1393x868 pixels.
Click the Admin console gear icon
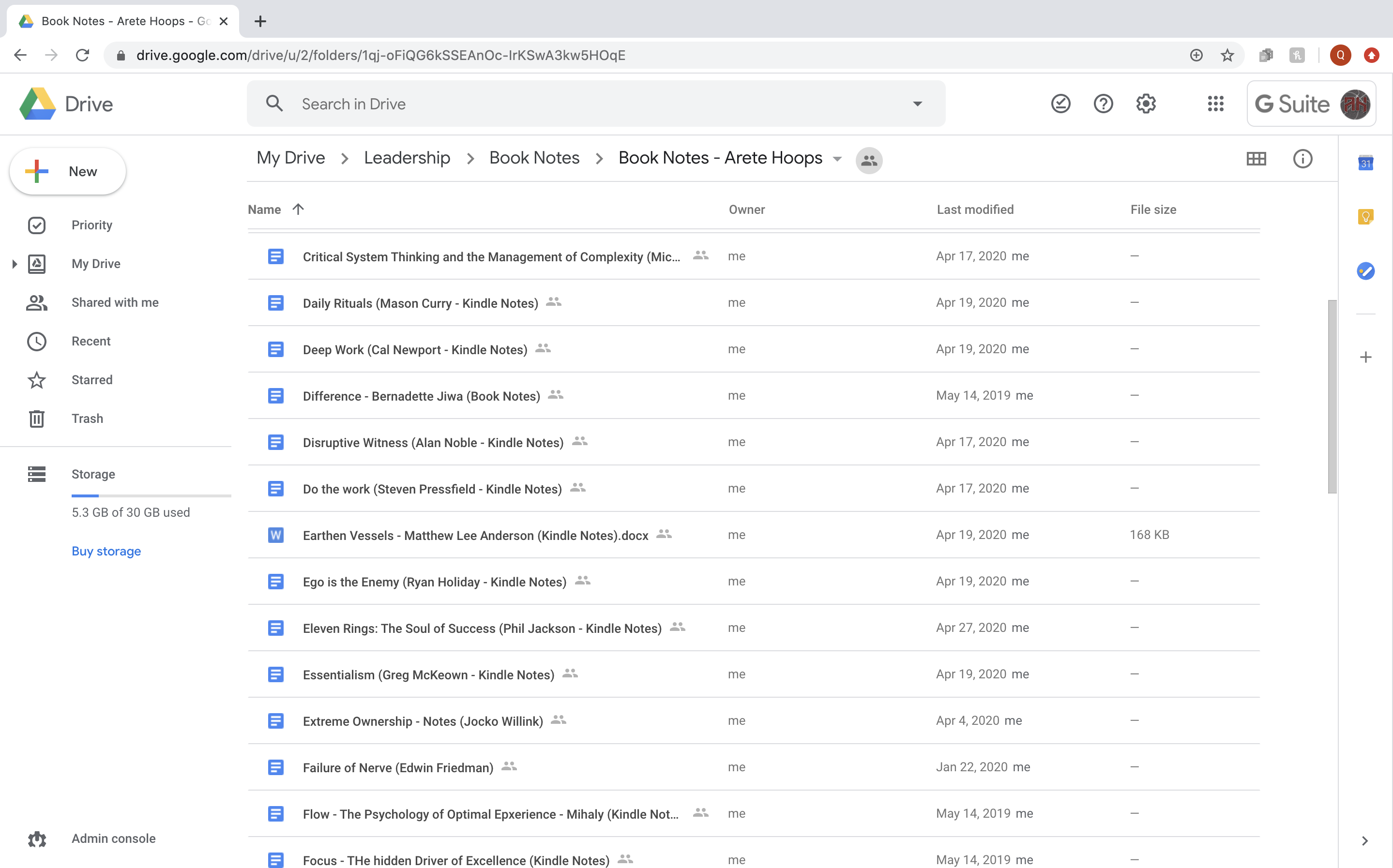(x=37, y=838)
